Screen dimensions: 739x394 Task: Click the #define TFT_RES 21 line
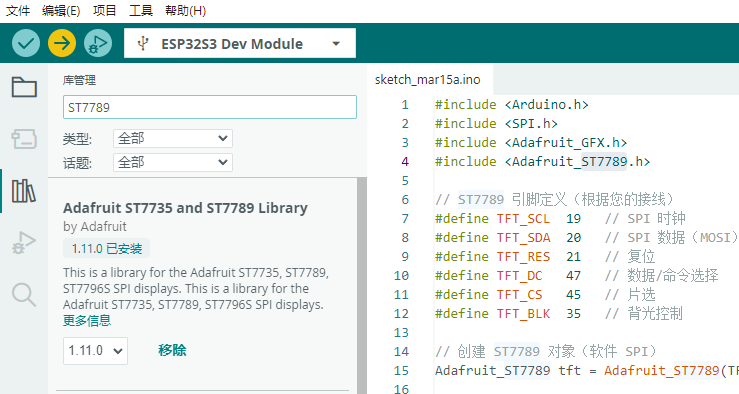pos(545,256)
